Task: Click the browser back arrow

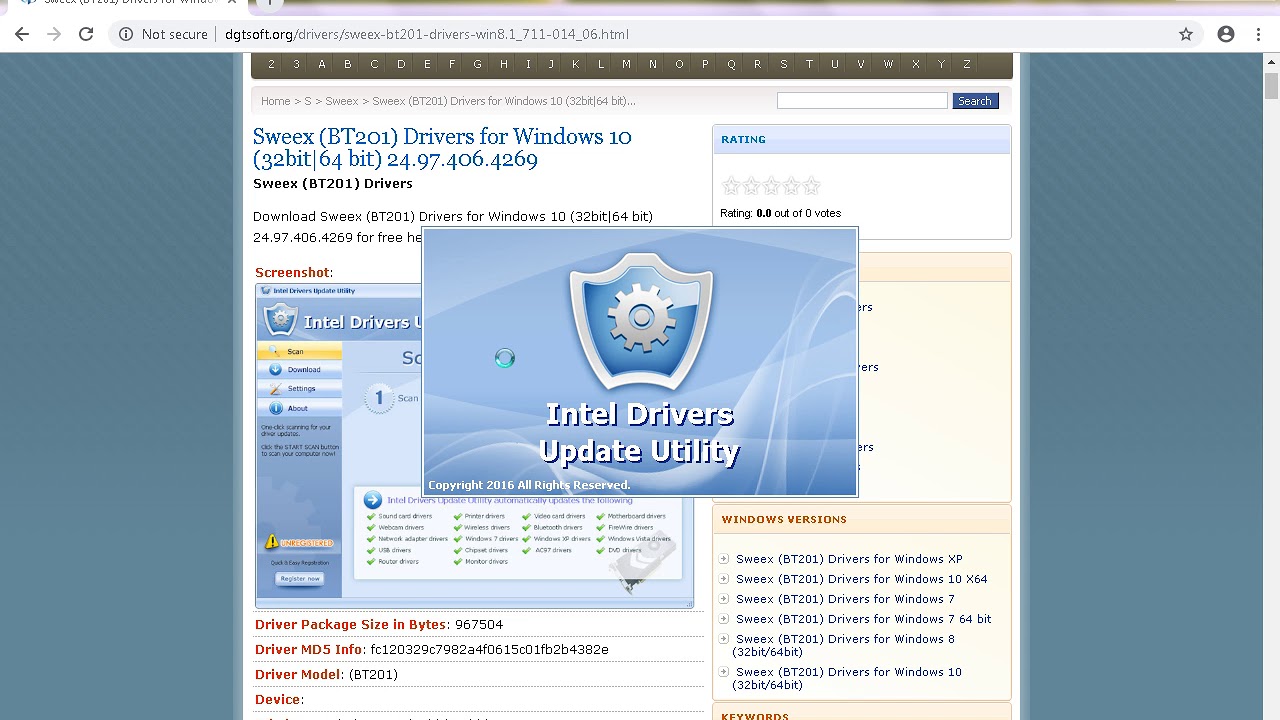Action: pos(22,34)
